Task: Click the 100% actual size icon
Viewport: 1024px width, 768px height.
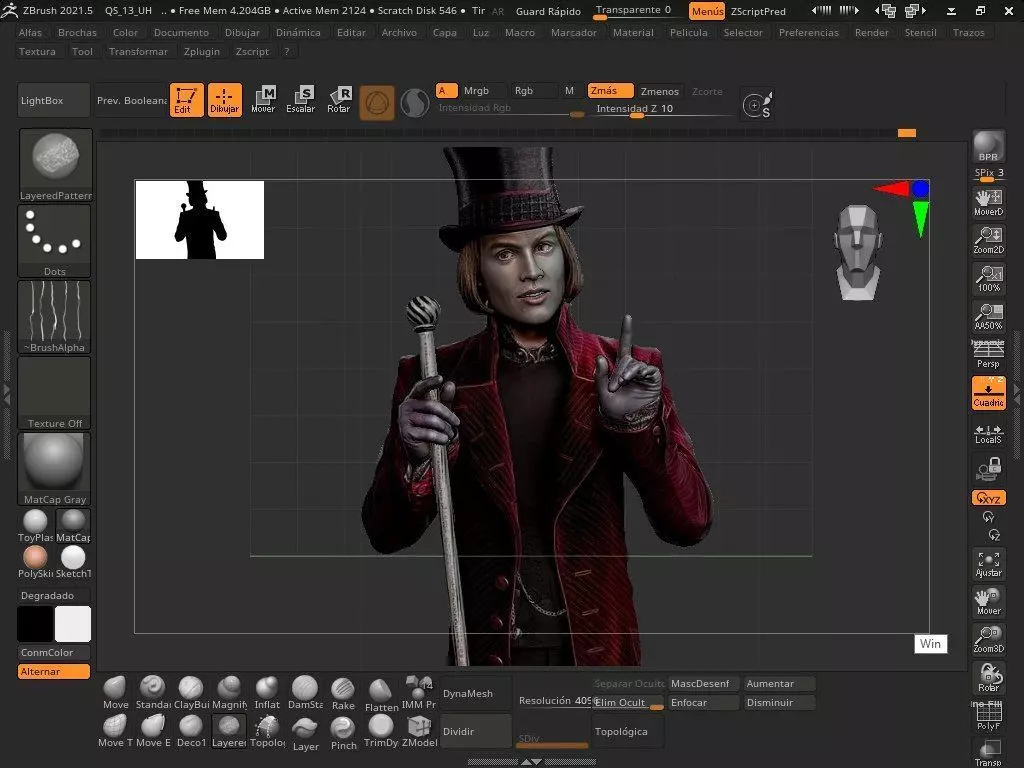Action: (988, 278)
